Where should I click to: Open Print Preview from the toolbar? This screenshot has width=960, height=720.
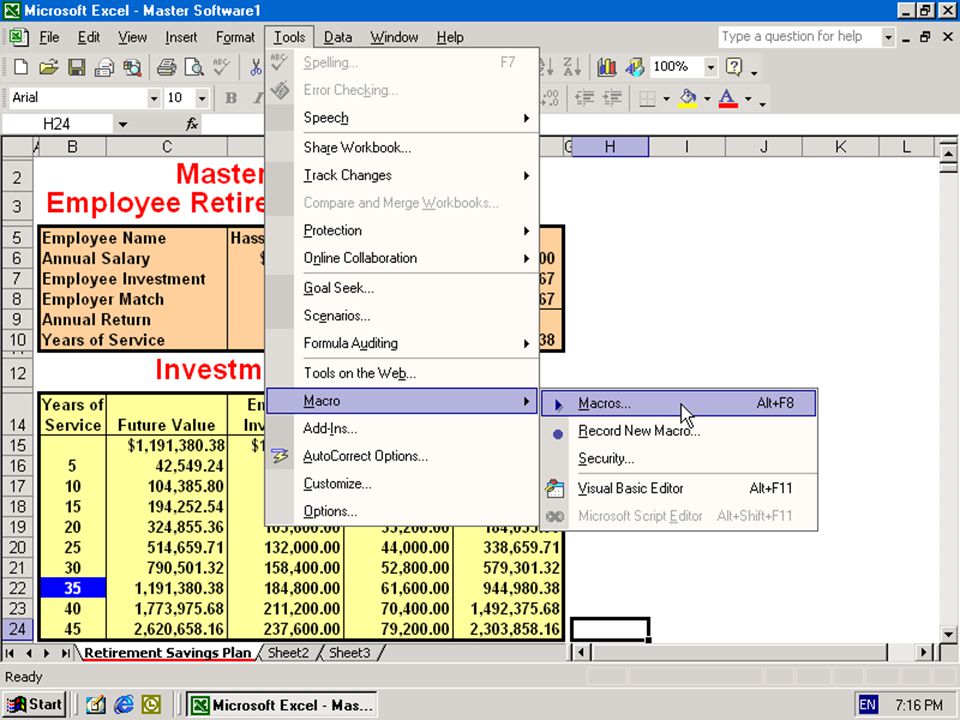(x=194, y=67)
